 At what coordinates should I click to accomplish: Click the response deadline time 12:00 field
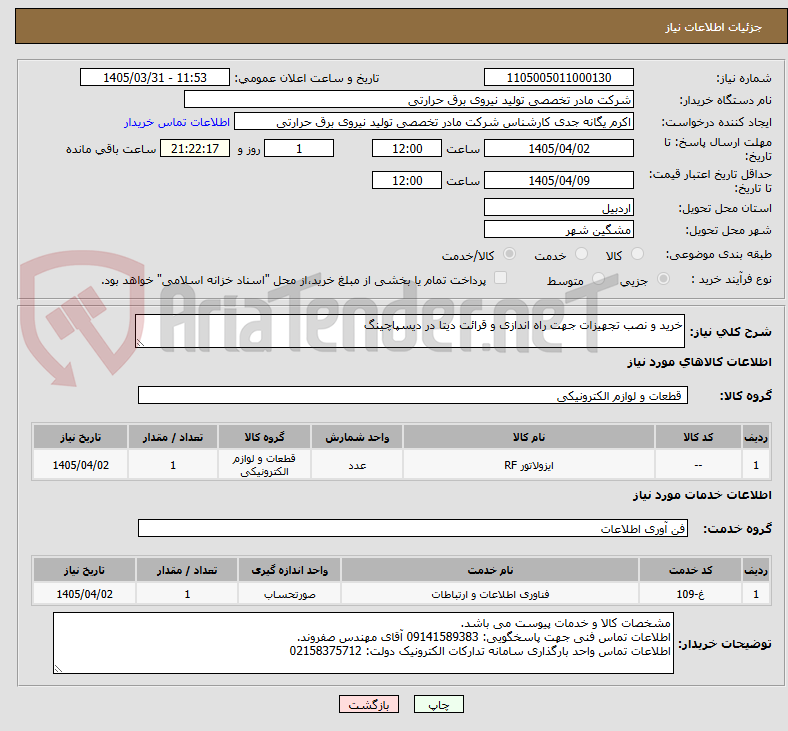click(407, 148)
